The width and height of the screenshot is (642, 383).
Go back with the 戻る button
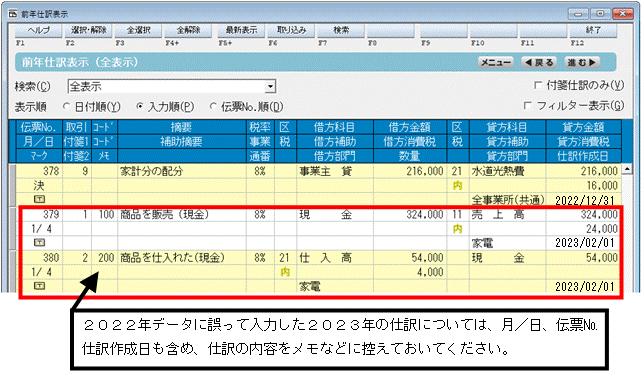click(x=539, y=63)
